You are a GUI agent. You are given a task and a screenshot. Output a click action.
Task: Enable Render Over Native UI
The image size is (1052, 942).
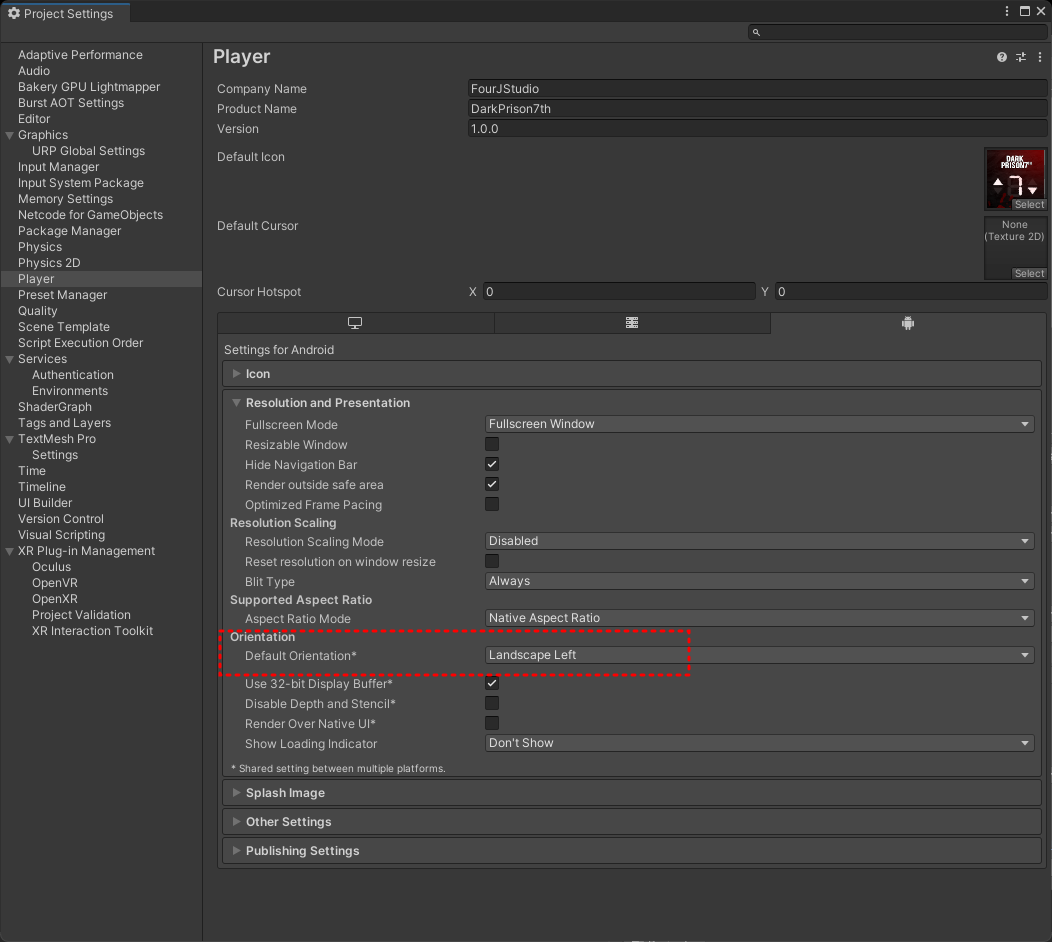click(x=492, y=723)
